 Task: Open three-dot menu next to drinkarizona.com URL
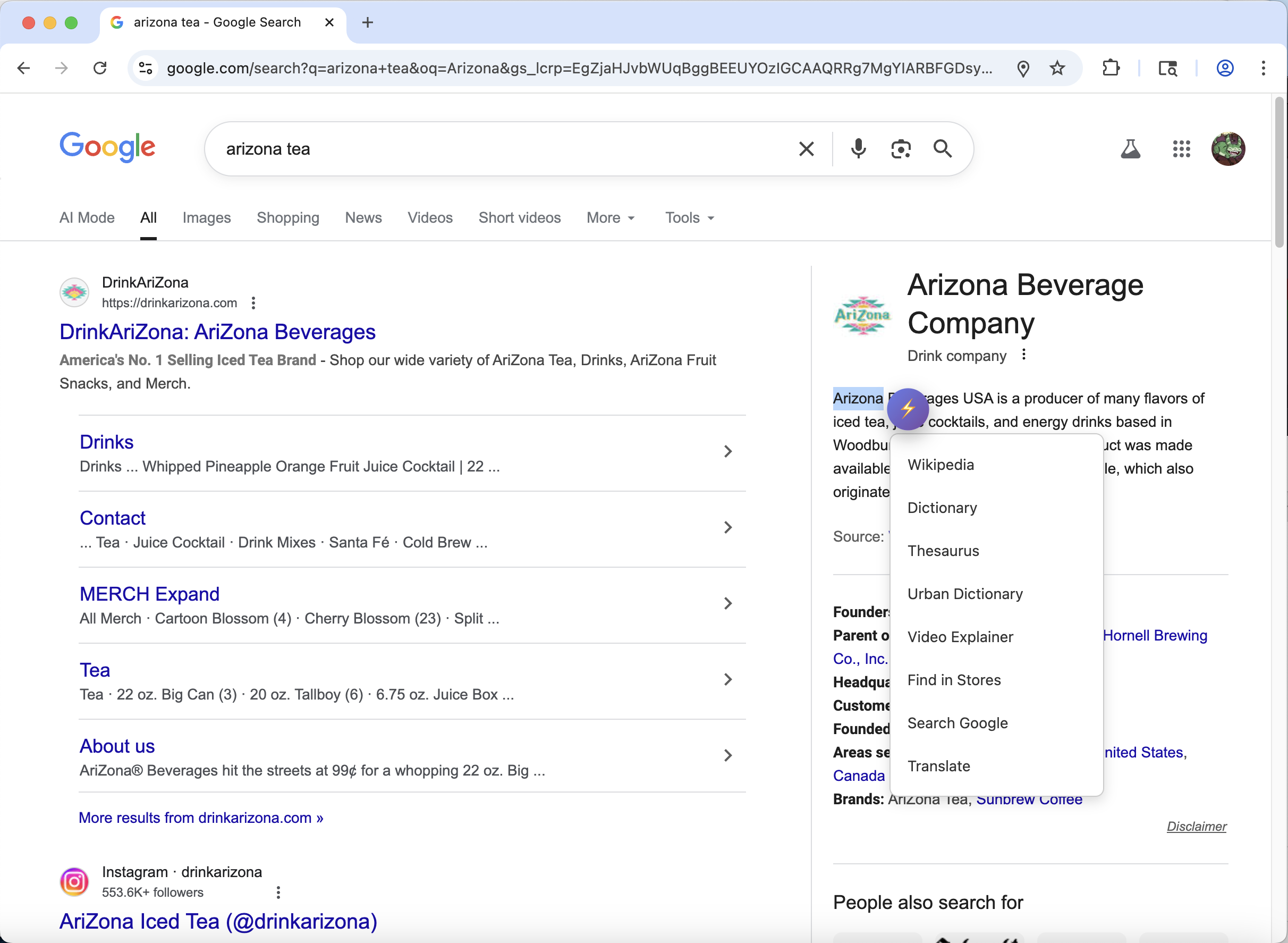pos(253,303)
